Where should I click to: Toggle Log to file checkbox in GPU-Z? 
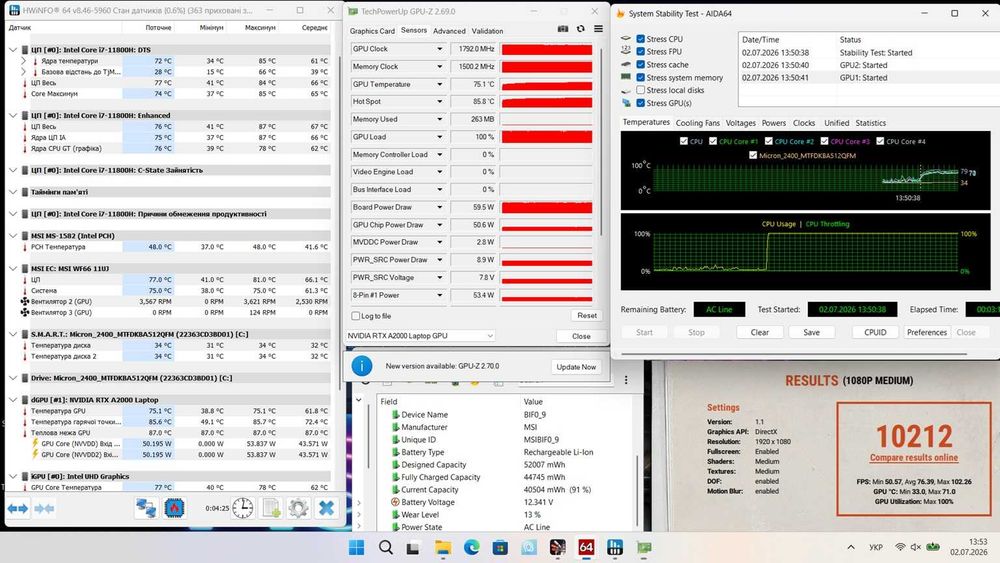click(x=356, y=316)
